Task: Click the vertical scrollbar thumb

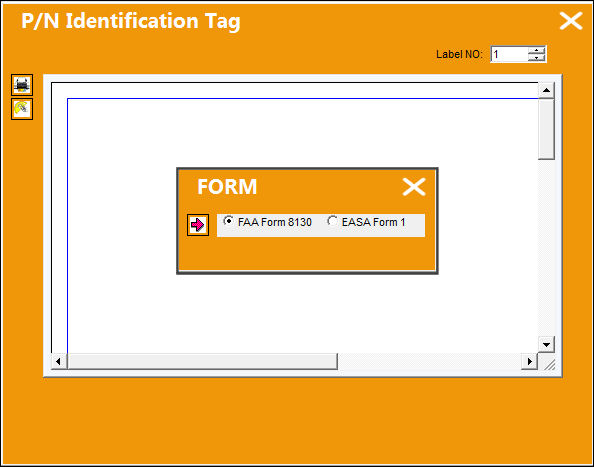Action: click(546, 129)
